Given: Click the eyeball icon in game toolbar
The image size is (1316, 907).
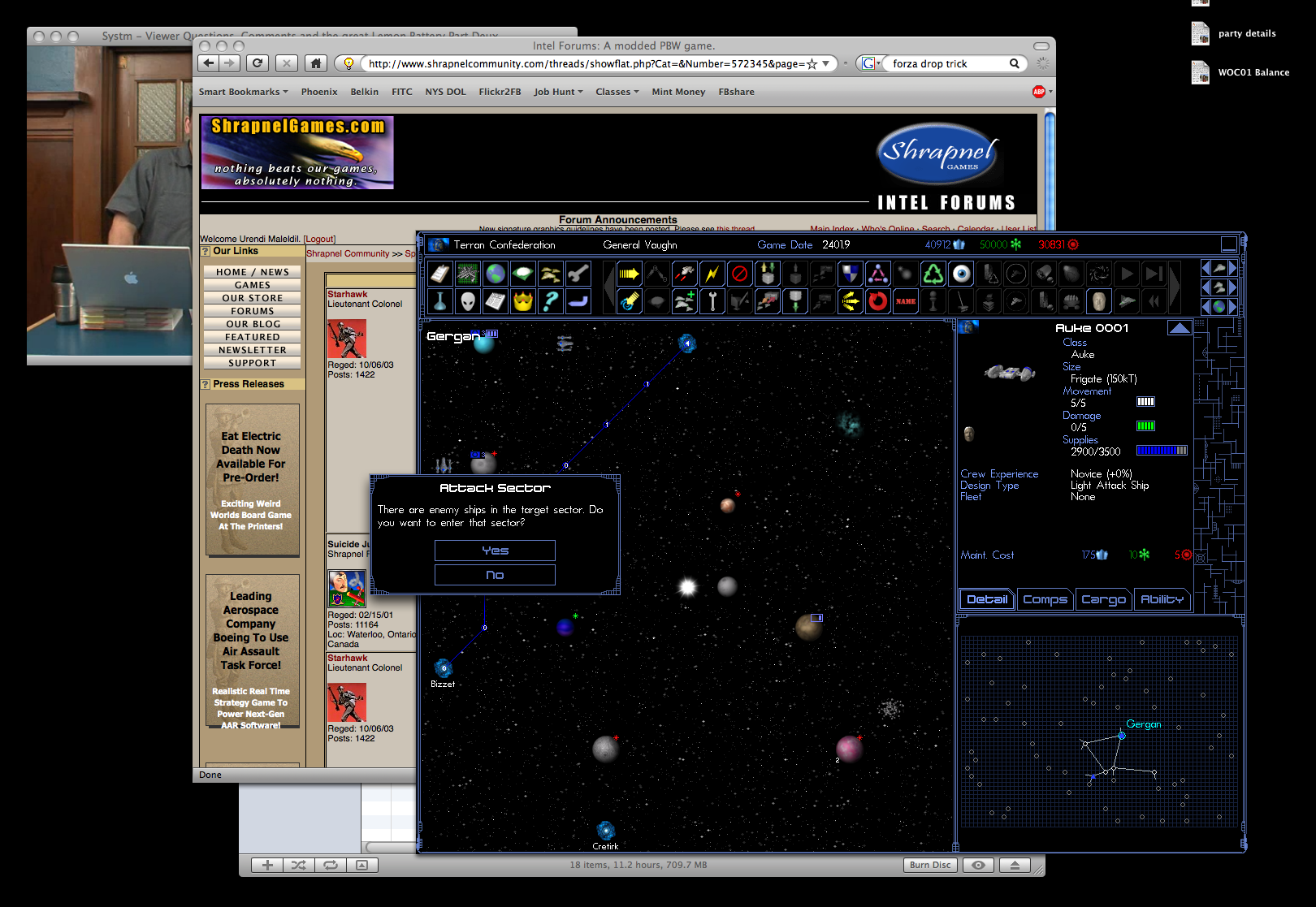Looking at the screenshot, I should click(x=961, y=274).
